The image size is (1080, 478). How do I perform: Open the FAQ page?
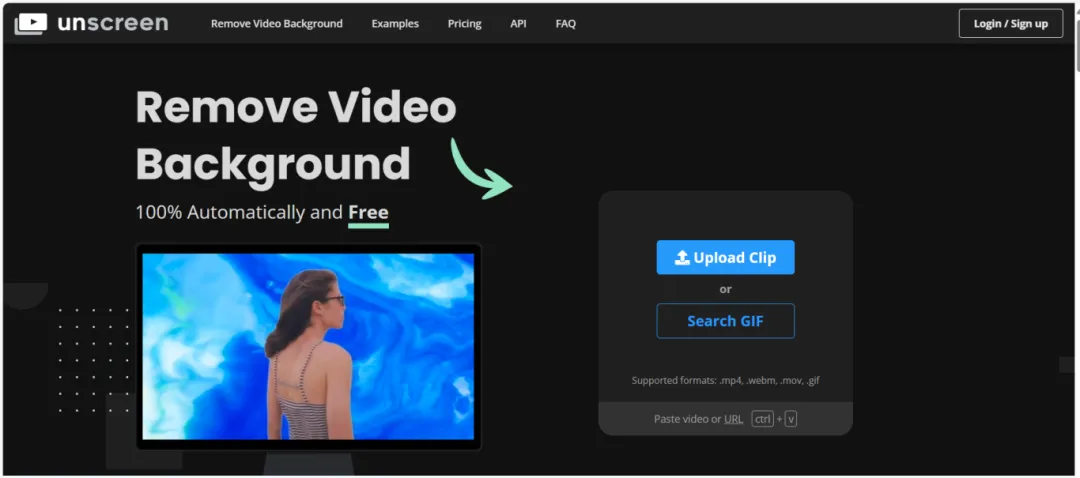(565, 23)
